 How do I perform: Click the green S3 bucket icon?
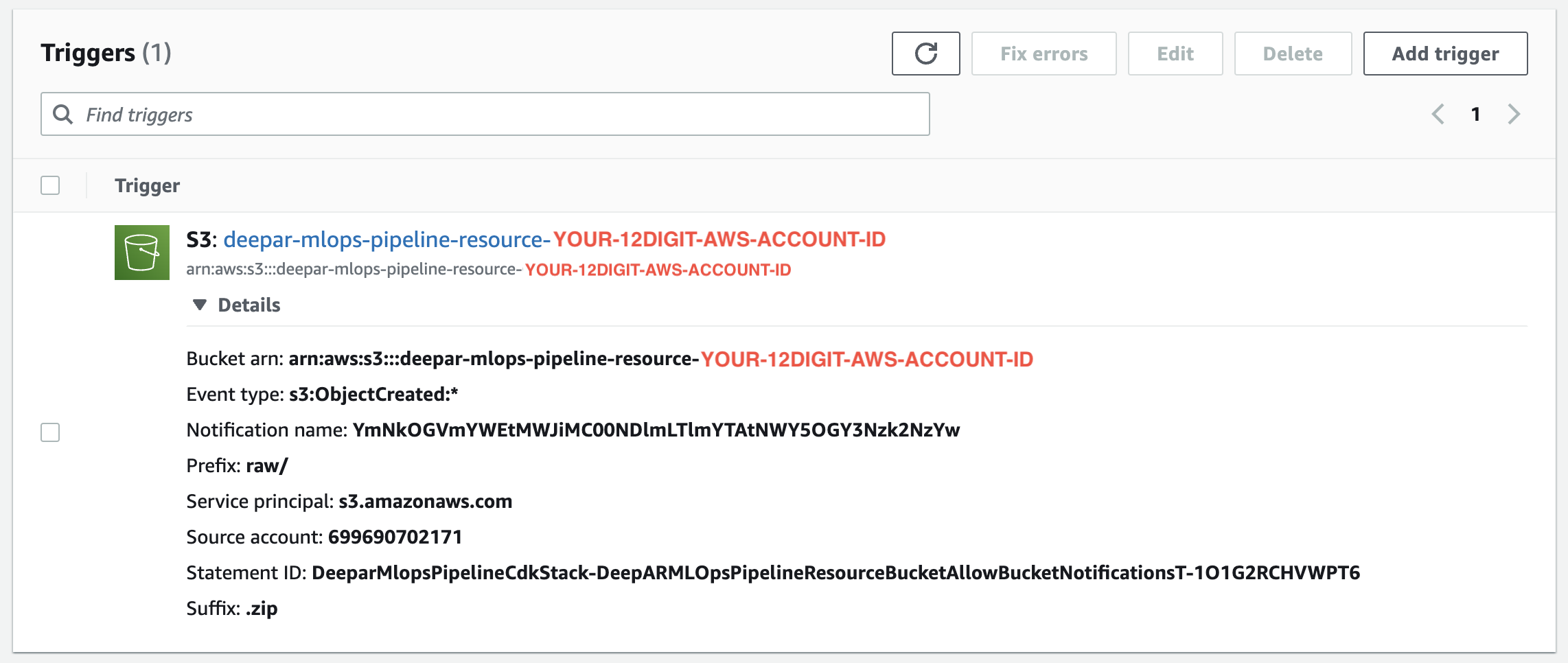pyautogui.click(x=142, y=253)
